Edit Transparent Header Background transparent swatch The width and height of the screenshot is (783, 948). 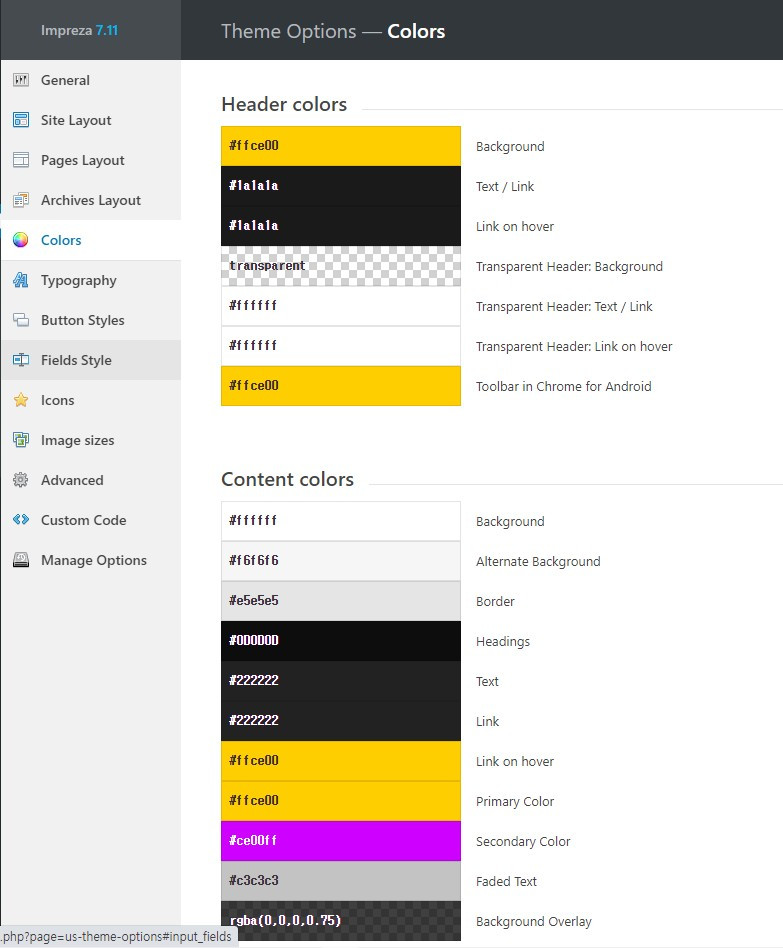click(341, 265)
